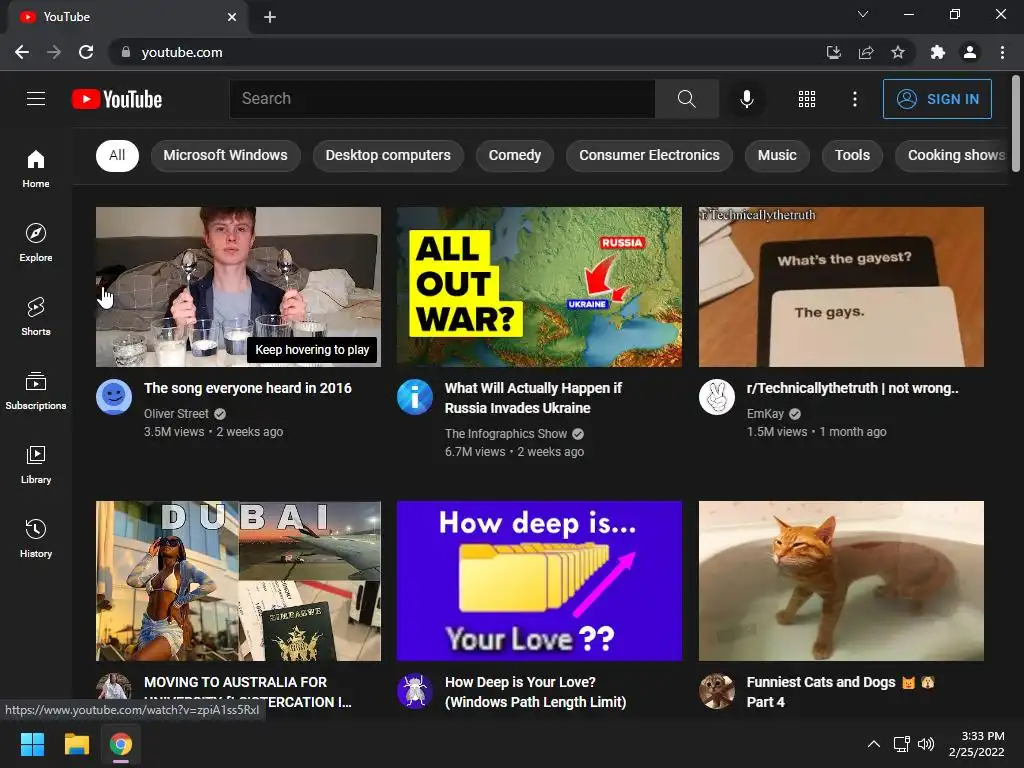Image resolution: width=1024 pixels, height=768 pixels.
Task: Select the Microsoft Windows filter chip
Action: 225,155
